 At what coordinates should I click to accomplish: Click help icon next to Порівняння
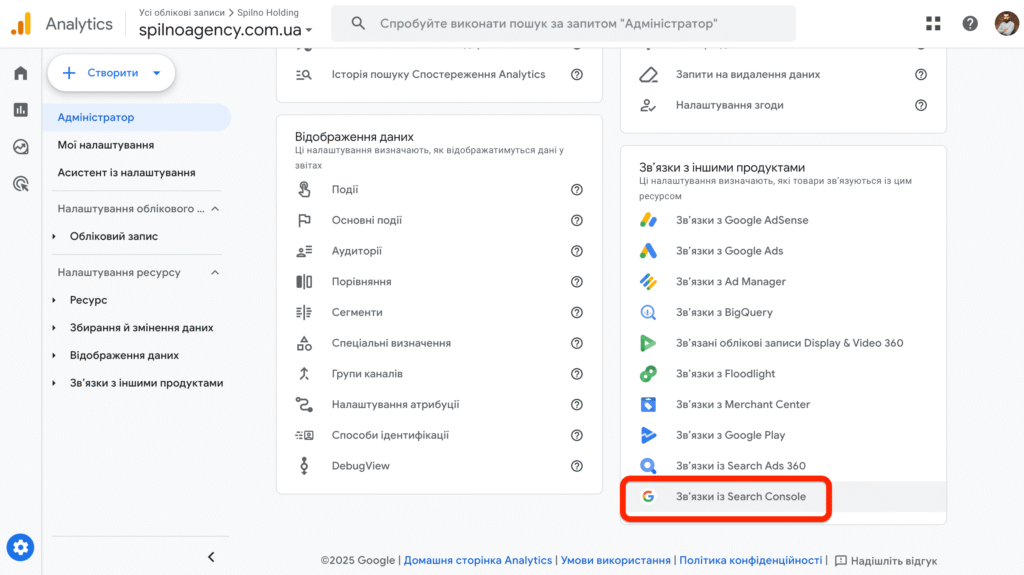point(577,282)
